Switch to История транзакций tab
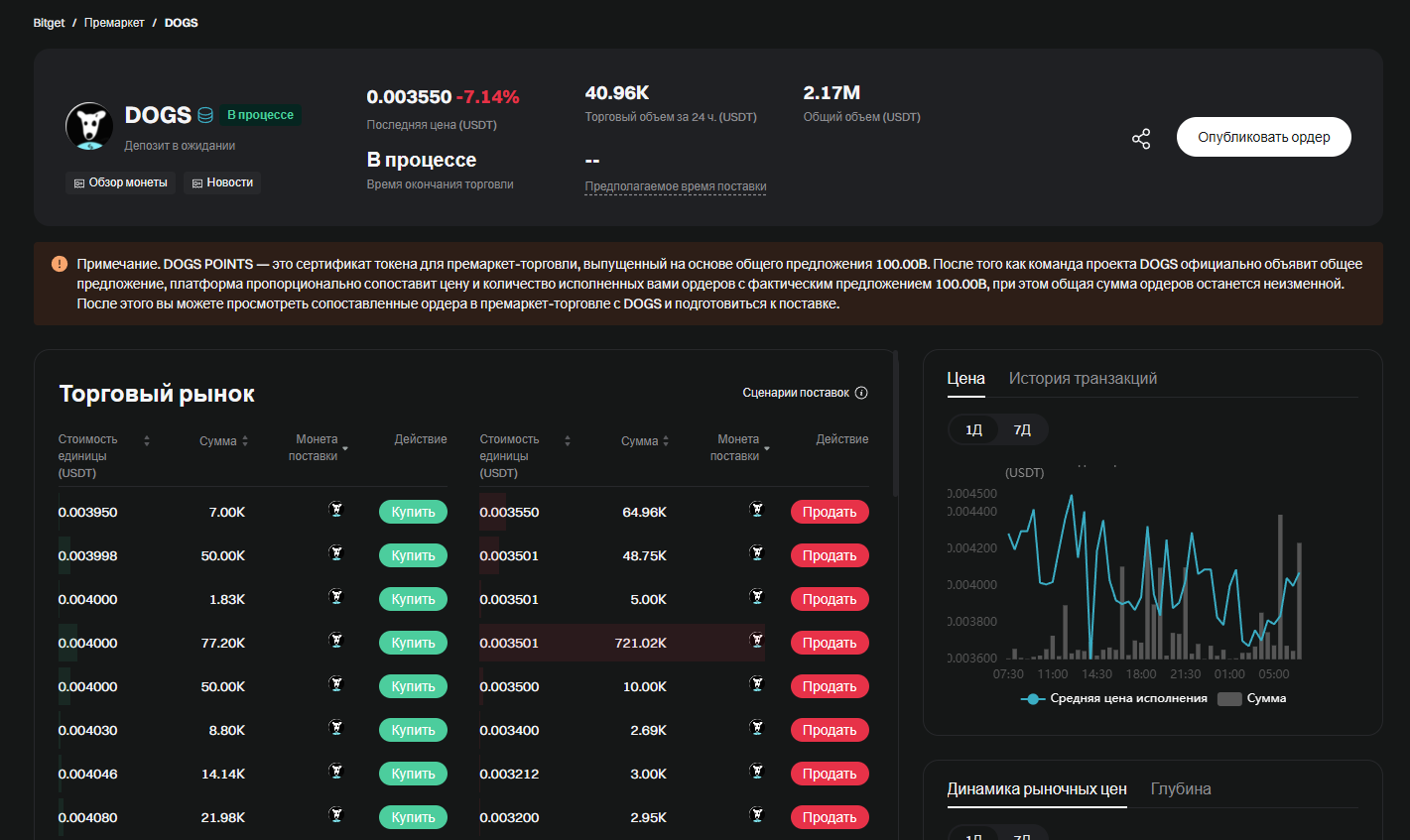 click(x=1083, y=379)
